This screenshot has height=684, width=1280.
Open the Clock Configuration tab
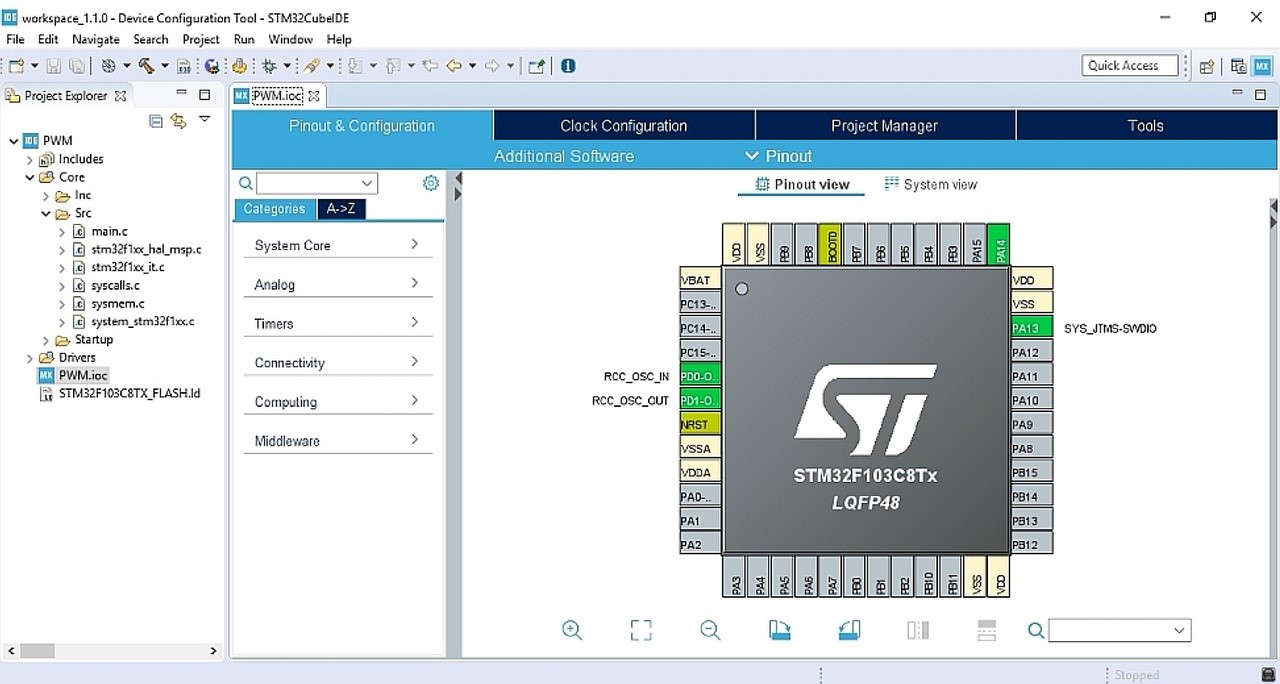(623, 126)
